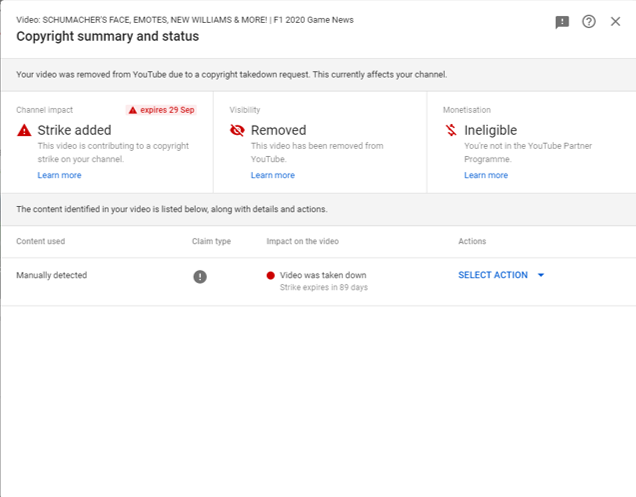Click 'This video has been removed from' text
Screen dimensions: 636x497
tap(317, 146)
